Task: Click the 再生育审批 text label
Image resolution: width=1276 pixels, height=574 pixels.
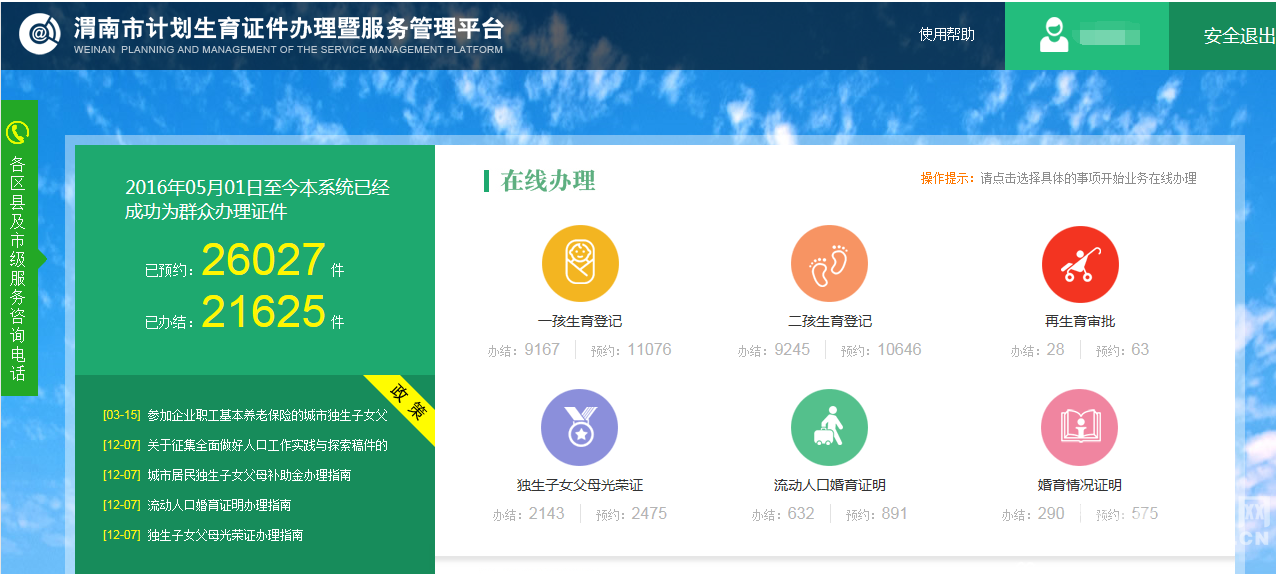Action: click(x=1080, y=321)
